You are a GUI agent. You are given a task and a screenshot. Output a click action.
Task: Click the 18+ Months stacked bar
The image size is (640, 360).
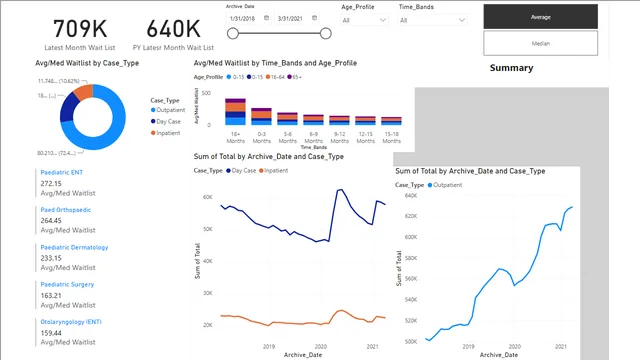click(236, 112)
